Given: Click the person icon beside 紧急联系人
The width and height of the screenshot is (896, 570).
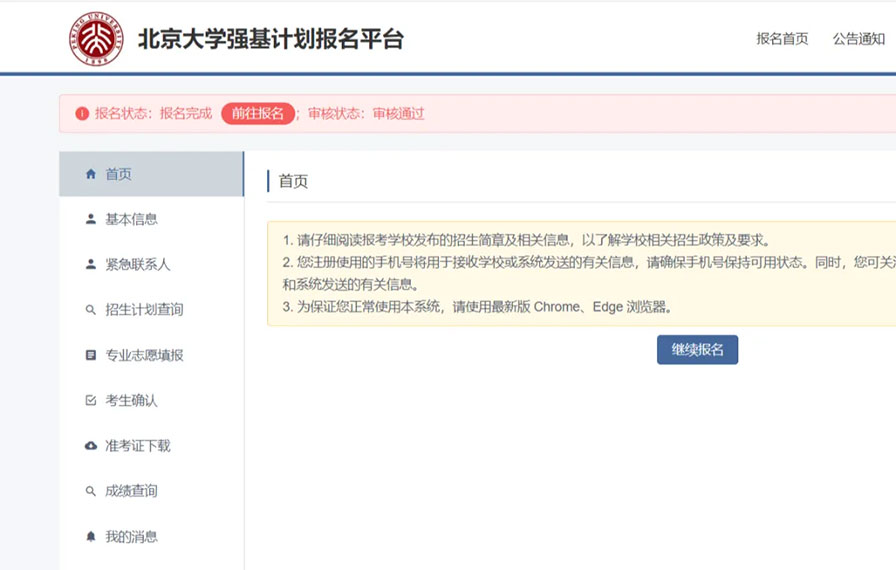Looking at the screenshot, I should point(90,264).
